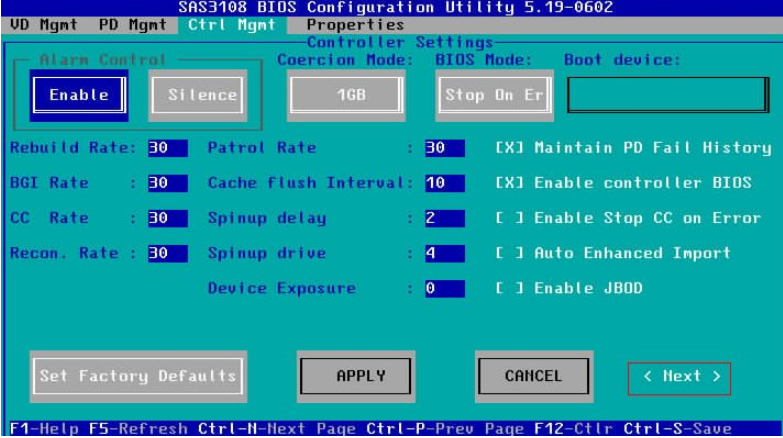Click the APPLY button
783x438 pixels.
coord(356,376)
